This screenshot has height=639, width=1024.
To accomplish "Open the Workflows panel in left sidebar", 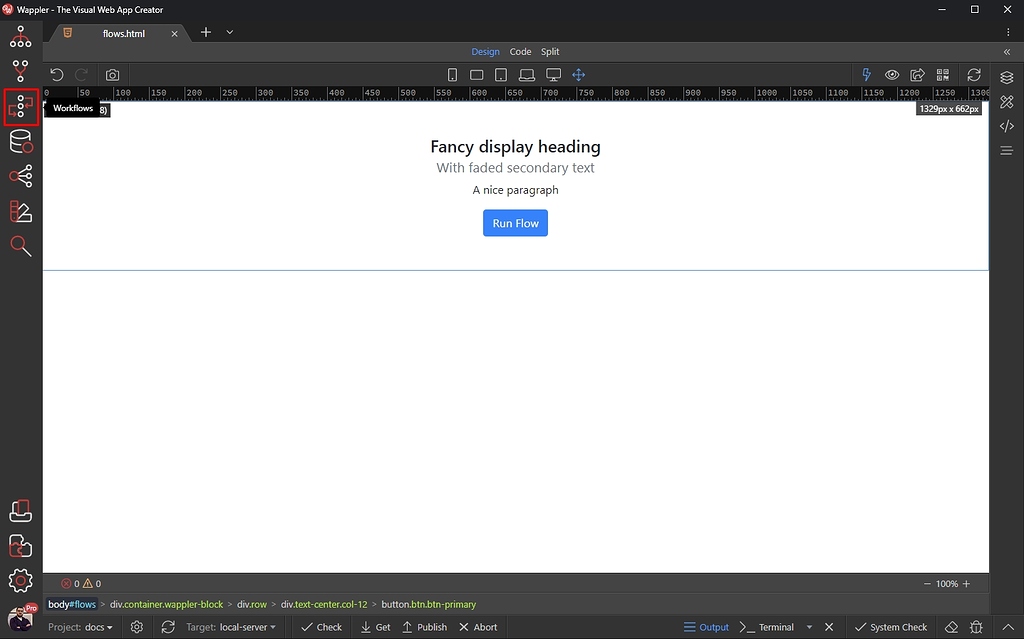I will (20, 106).
